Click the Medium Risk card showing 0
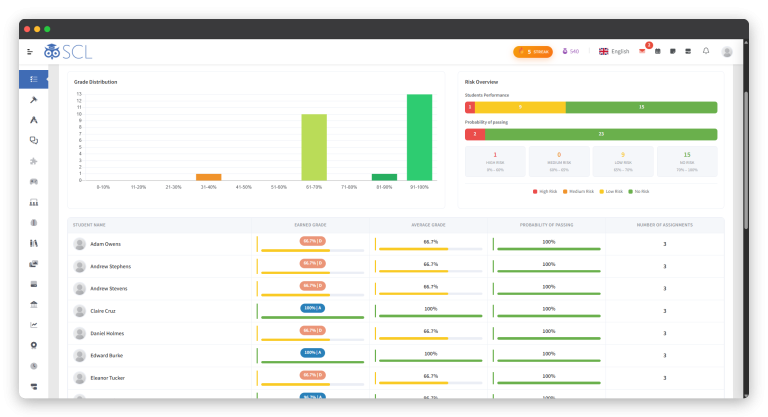Screen dimensions: 768x417 coord(559,161)
